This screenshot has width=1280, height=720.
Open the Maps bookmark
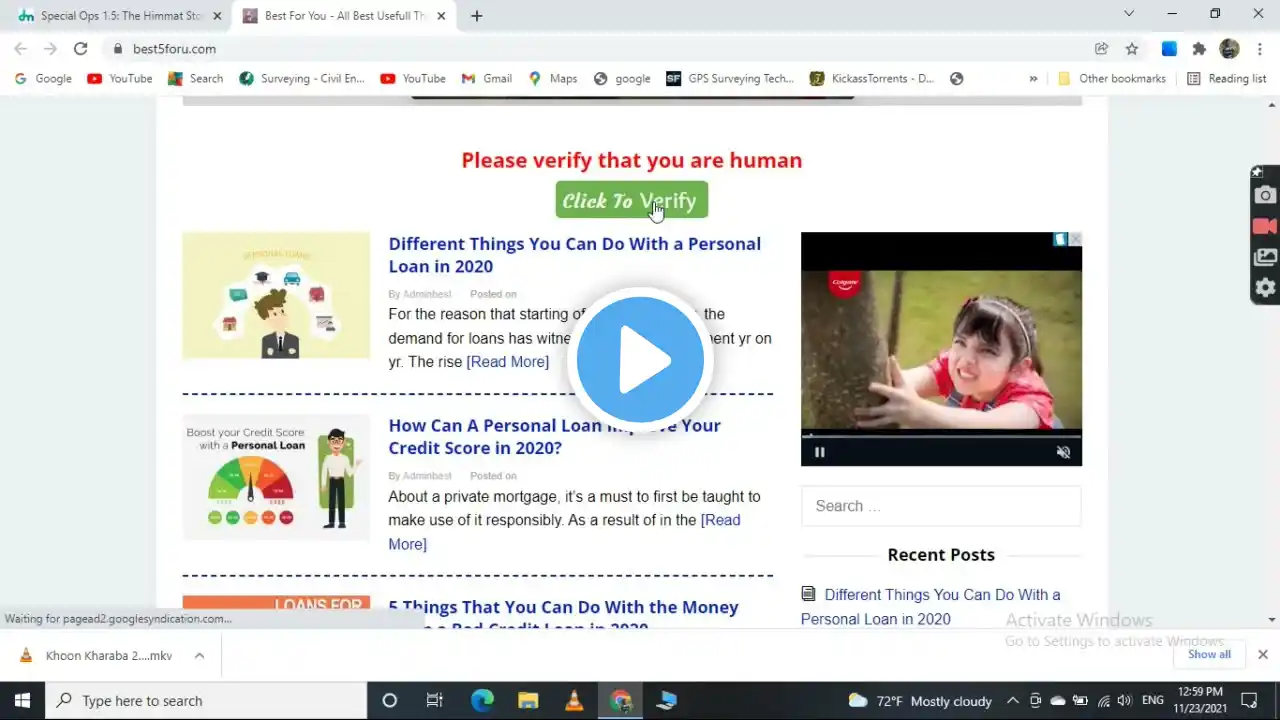[553, 79]
